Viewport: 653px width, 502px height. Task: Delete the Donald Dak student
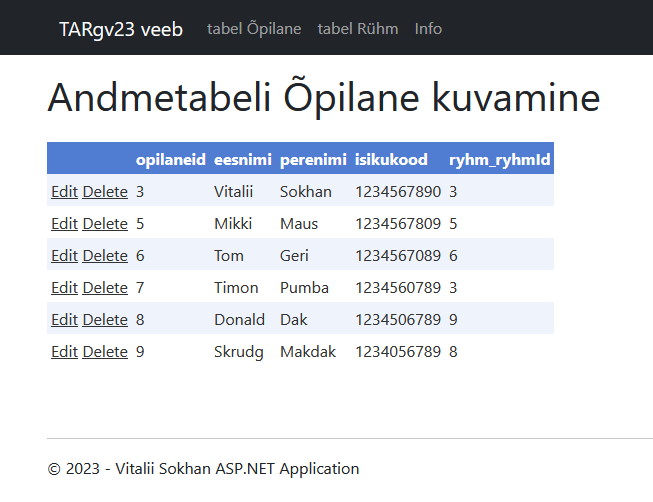[105, 320]
